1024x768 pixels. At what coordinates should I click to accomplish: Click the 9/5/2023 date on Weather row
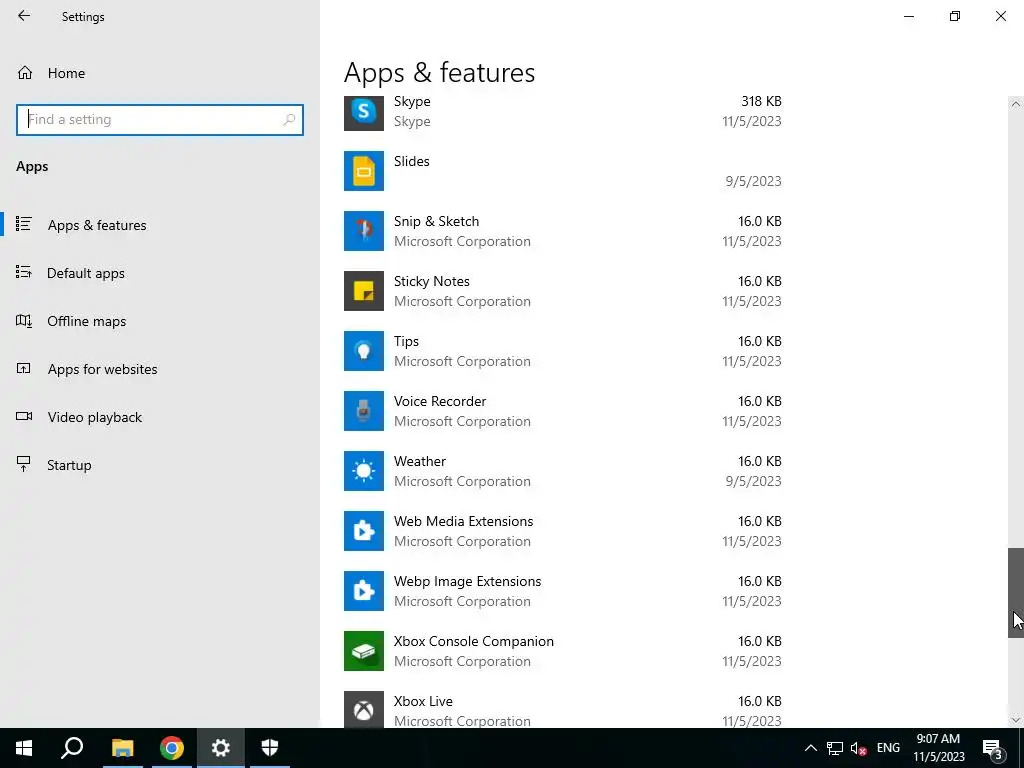[754, 481]
